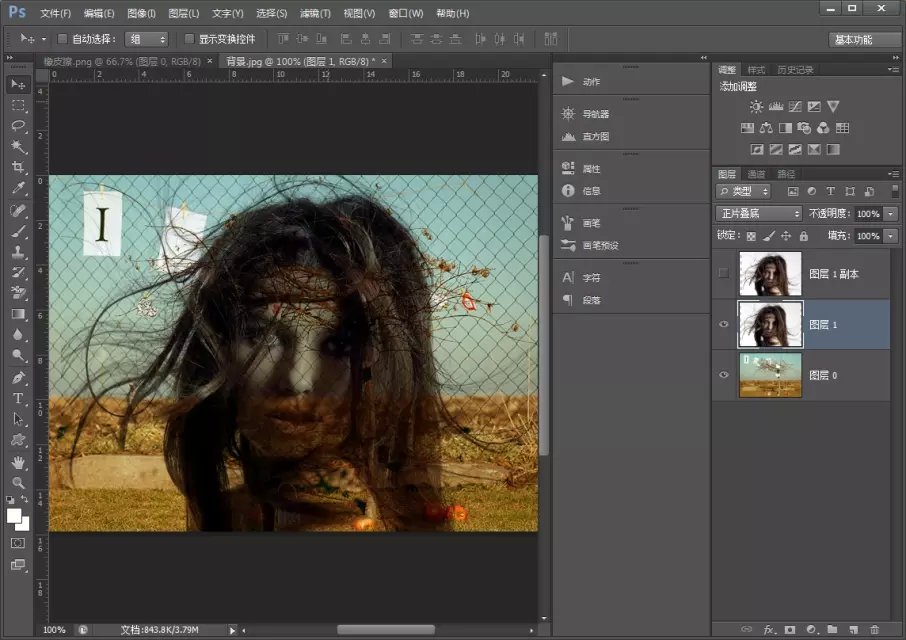Select the Lasso tool in the toolbox
Viewport: 906px width, 640px height.
click(x=18, y=125)
